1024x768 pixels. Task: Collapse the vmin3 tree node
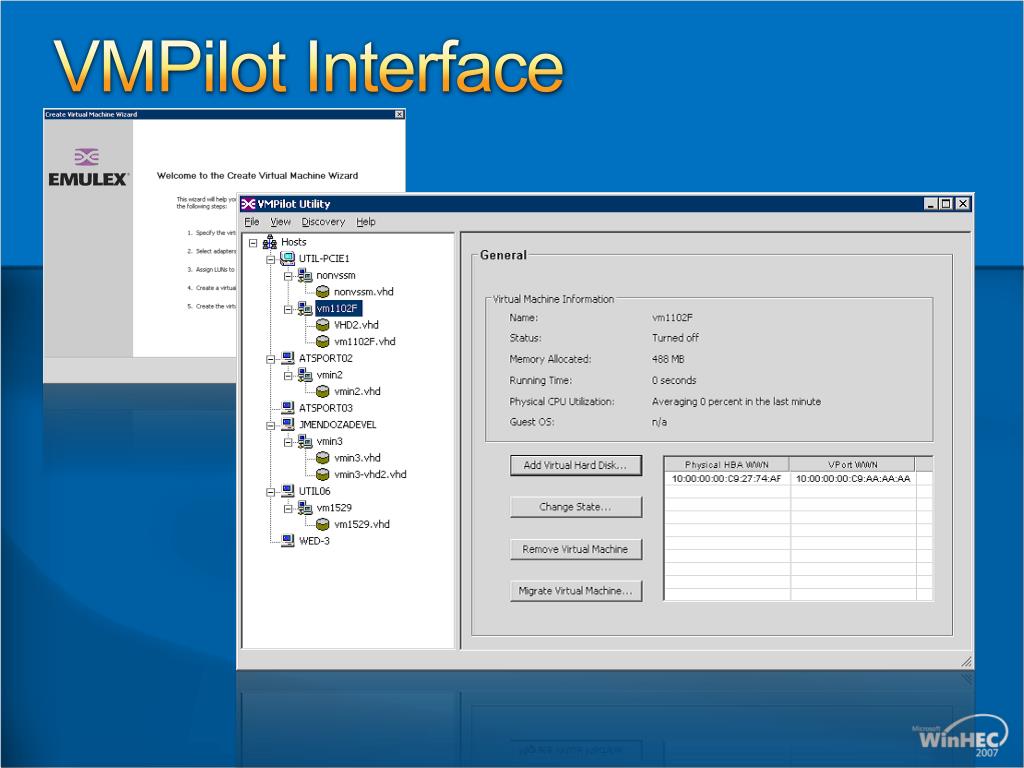pyautogui.click(x=288, y=442)
